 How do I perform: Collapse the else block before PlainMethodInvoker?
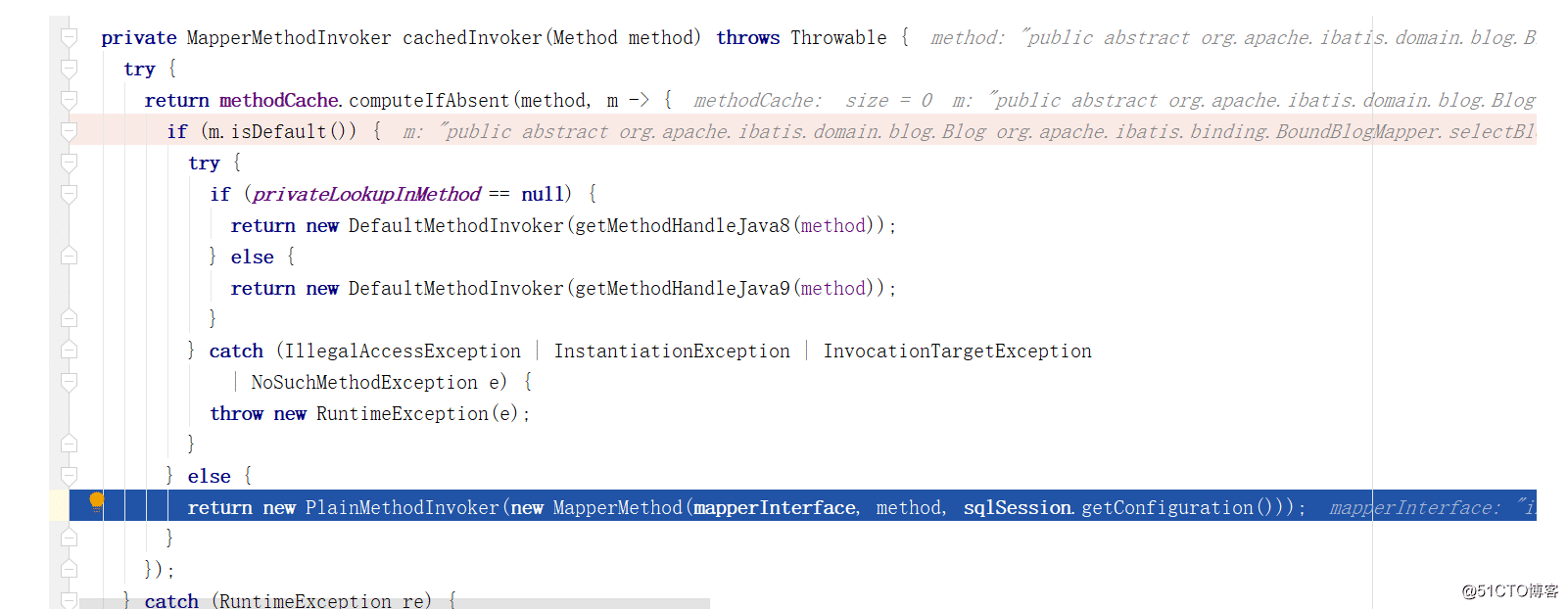click(x=69, y=476)
